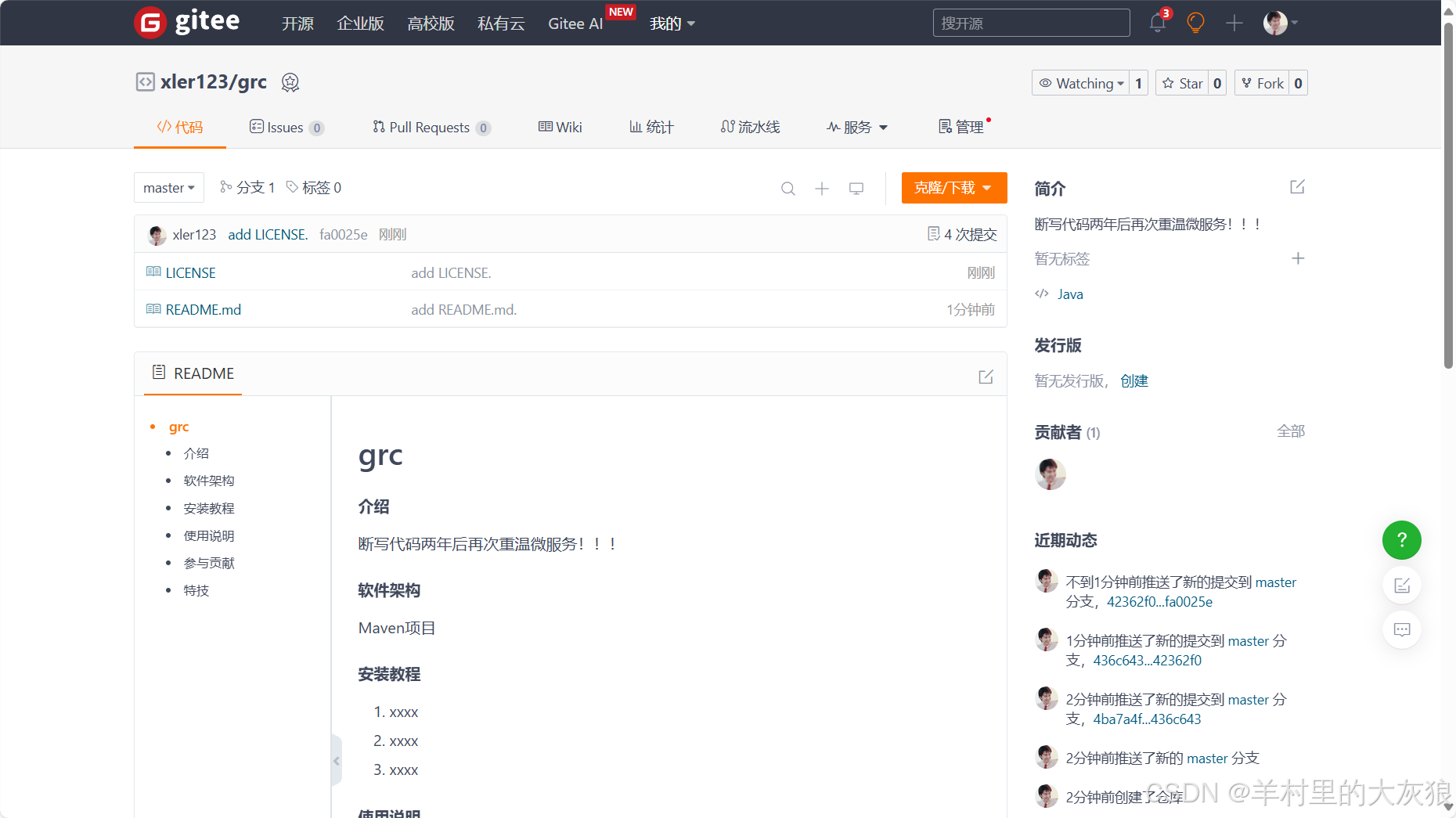Image resolution: width=1456 pixels, height=818 pixels.
Task: Click the plus icon to add a file
Action: point(822,189)
